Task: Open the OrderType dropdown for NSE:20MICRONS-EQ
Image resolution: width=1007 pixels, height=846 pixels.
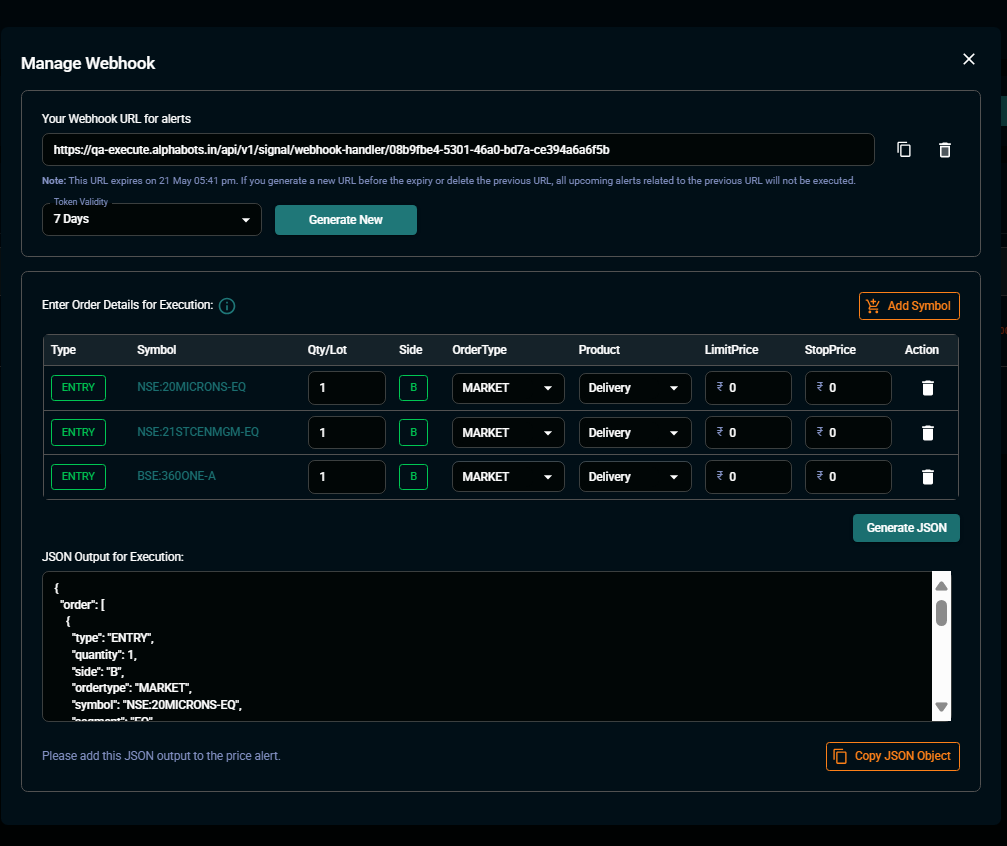Action: 508,388
